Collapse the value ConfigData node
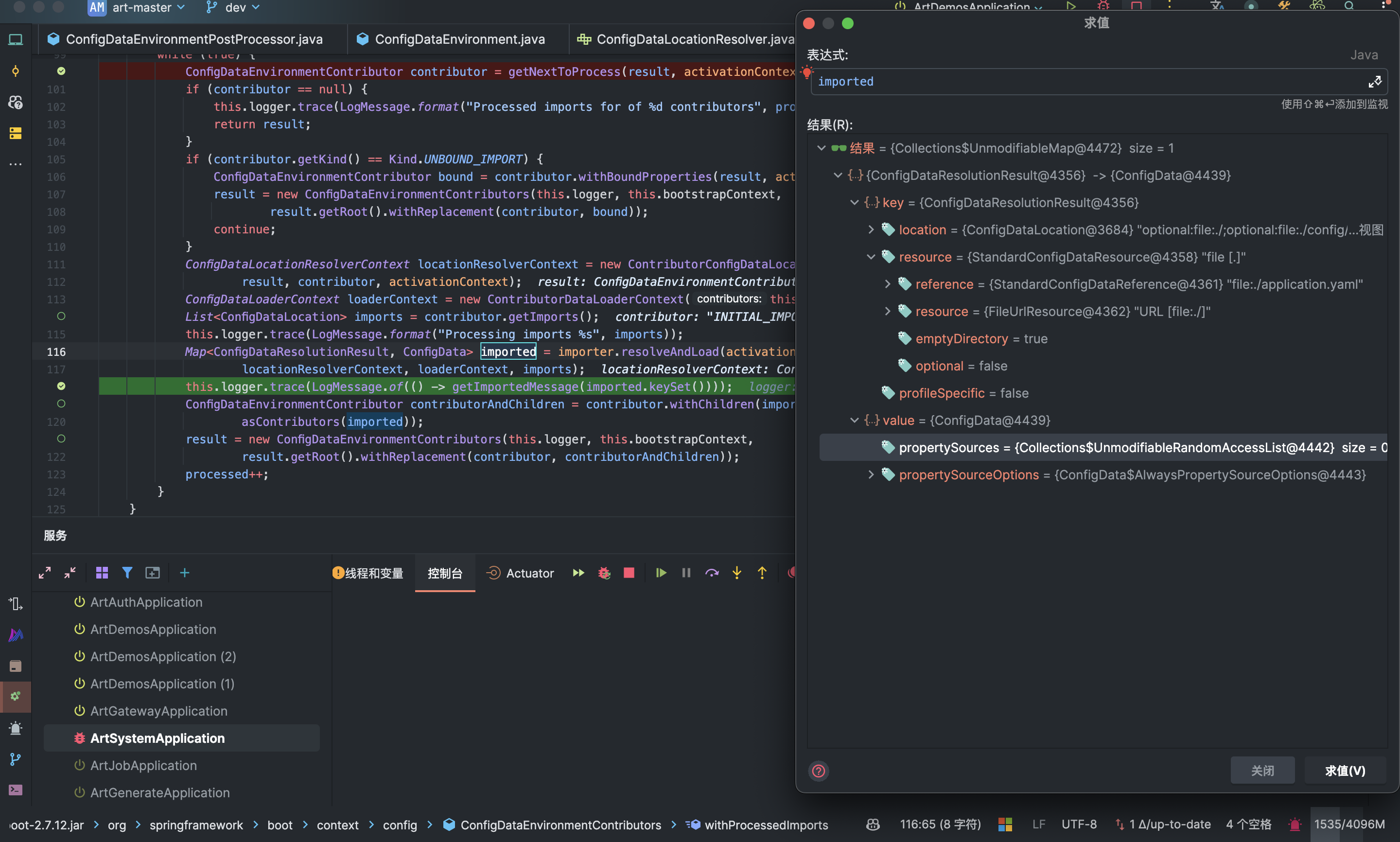Image resolution: width=1400 pixels, height=842 pixels. coord(854,420)
